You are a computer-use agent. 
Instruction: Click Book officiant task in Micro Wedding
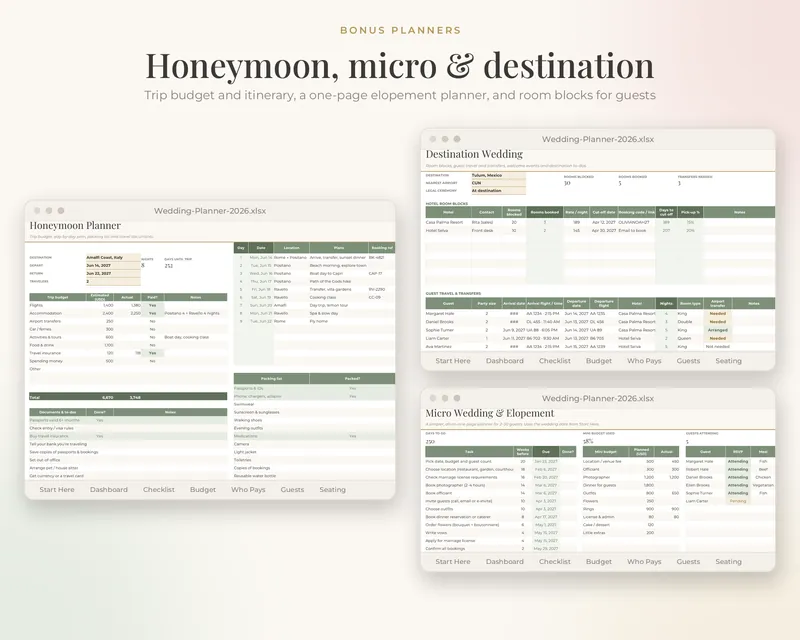(x=439, y=493)
